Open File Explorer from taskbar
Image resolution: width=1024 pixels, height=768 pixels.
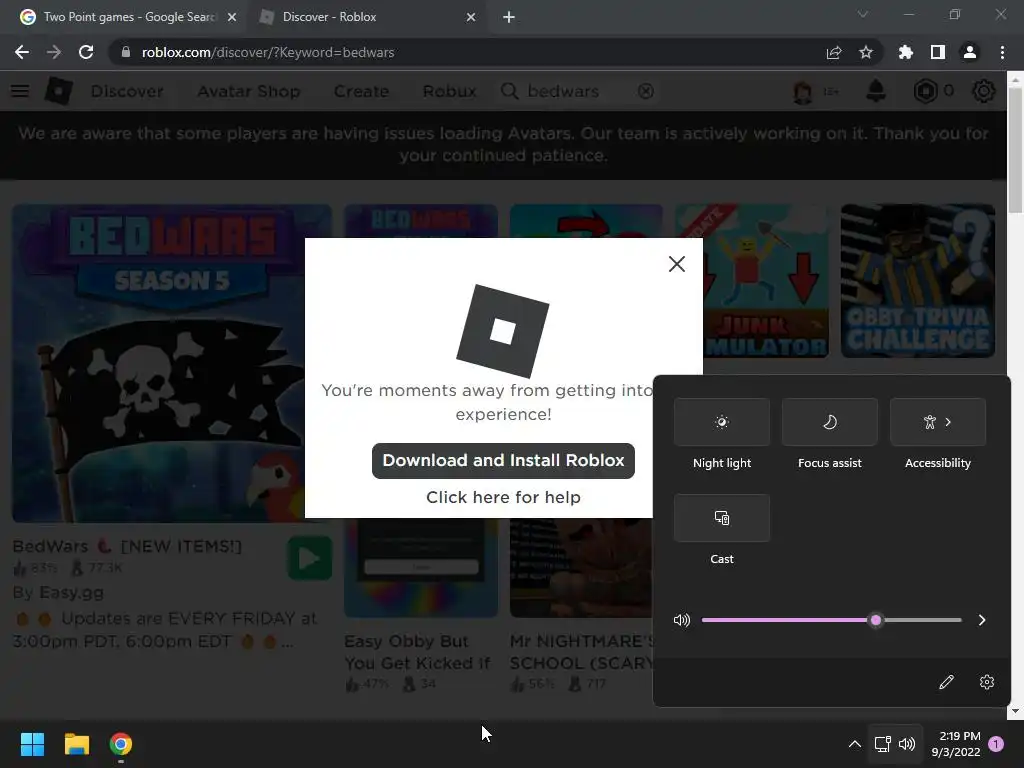76,744
